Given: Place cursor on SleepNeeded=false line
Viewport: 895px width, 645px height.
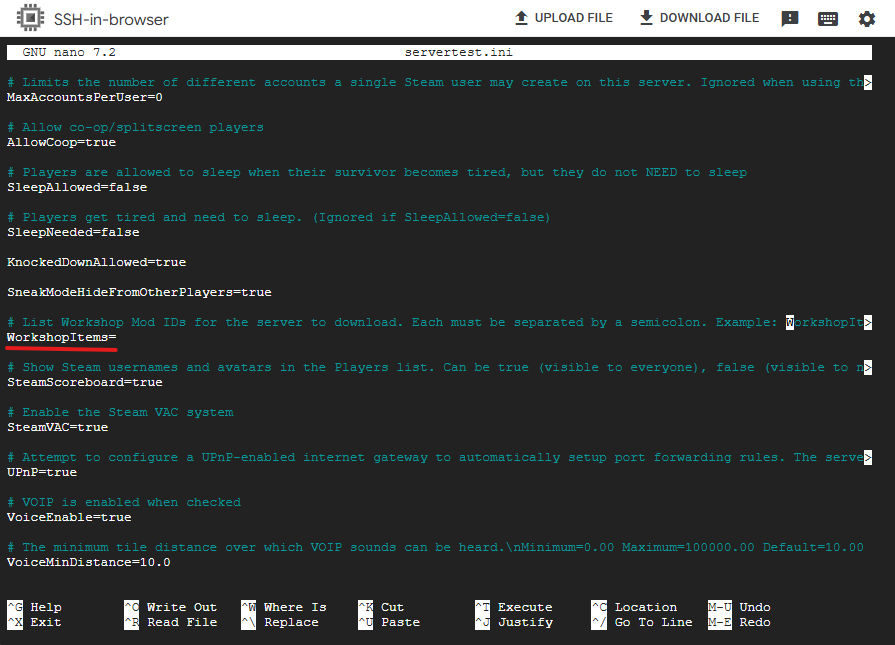Looking at the screenshot, I should point(73,233).
